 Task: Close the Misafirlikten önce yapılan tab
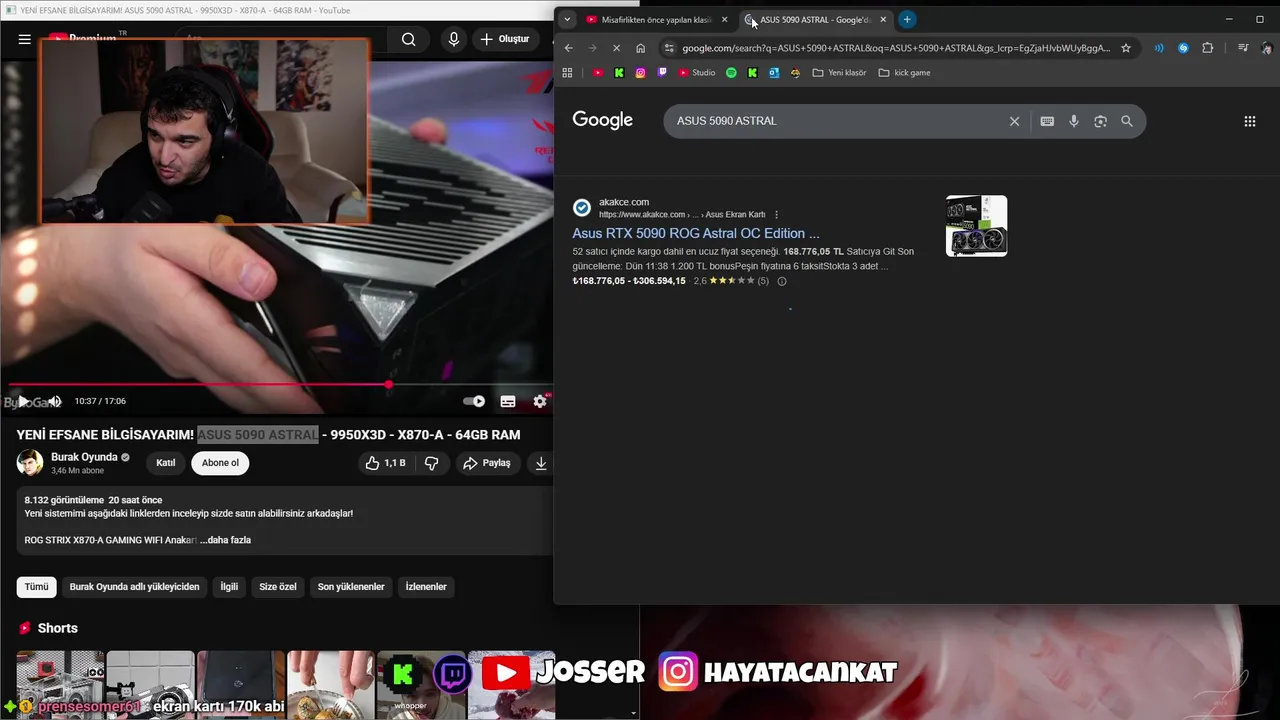coord(725,20)
